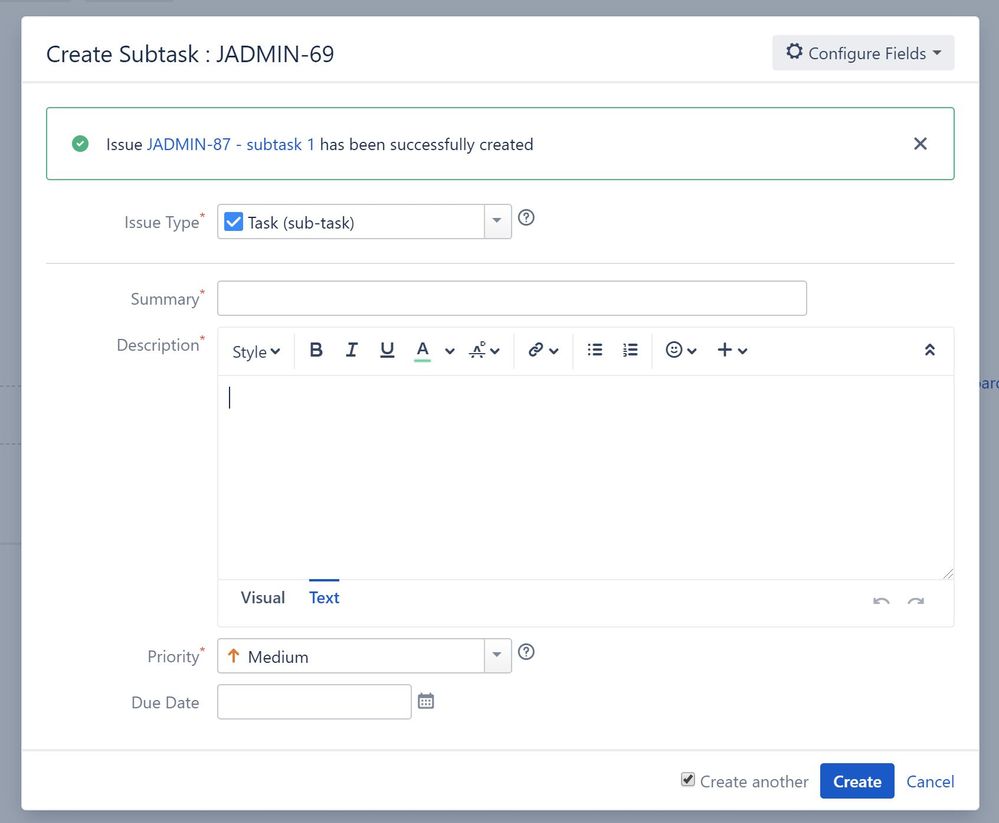999x823 pixels.
Task: Insert a numbered list
Action: coord(630,350)
